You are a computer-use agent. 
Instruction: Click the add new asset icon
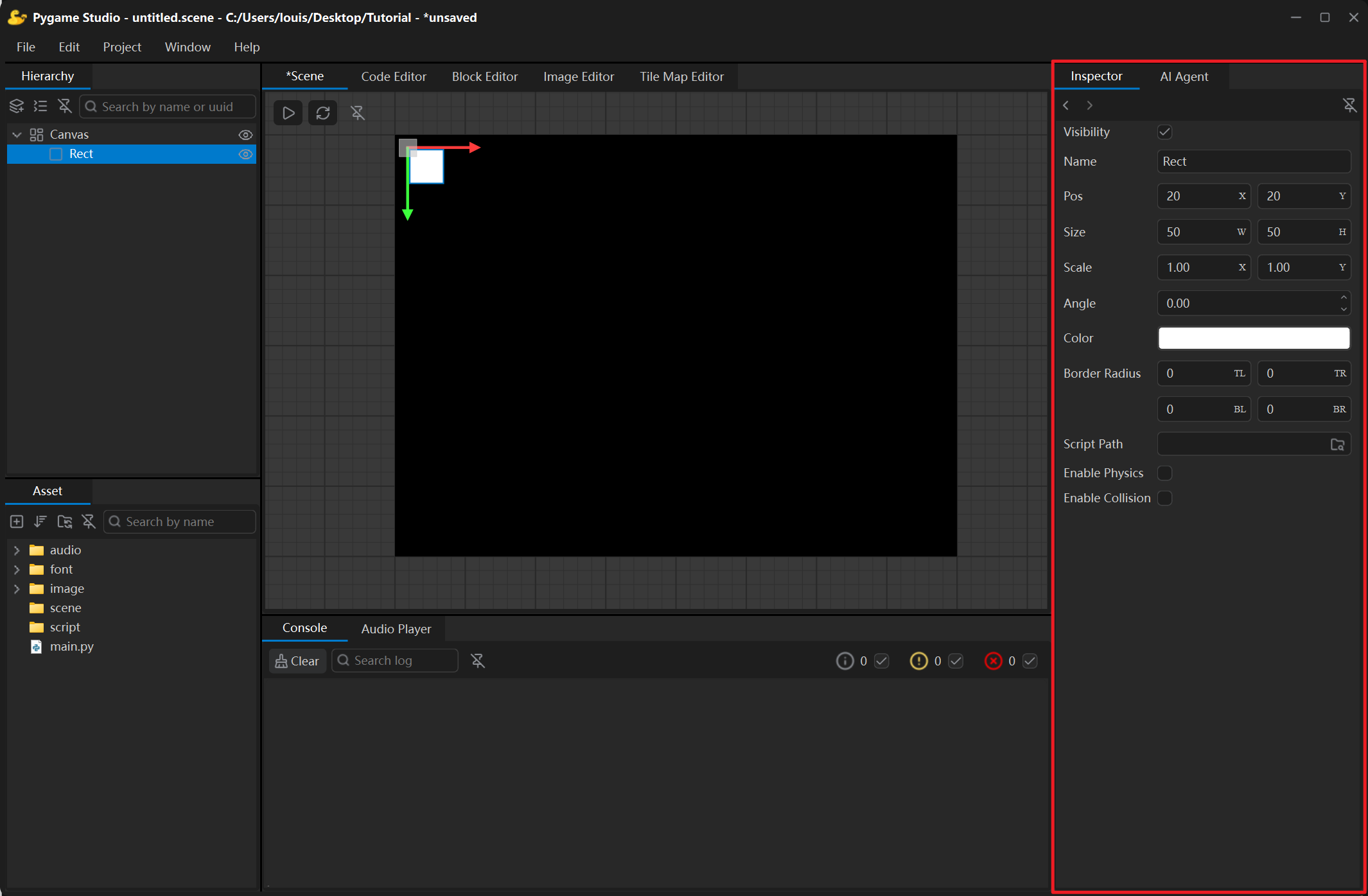[x=17, y=522]
